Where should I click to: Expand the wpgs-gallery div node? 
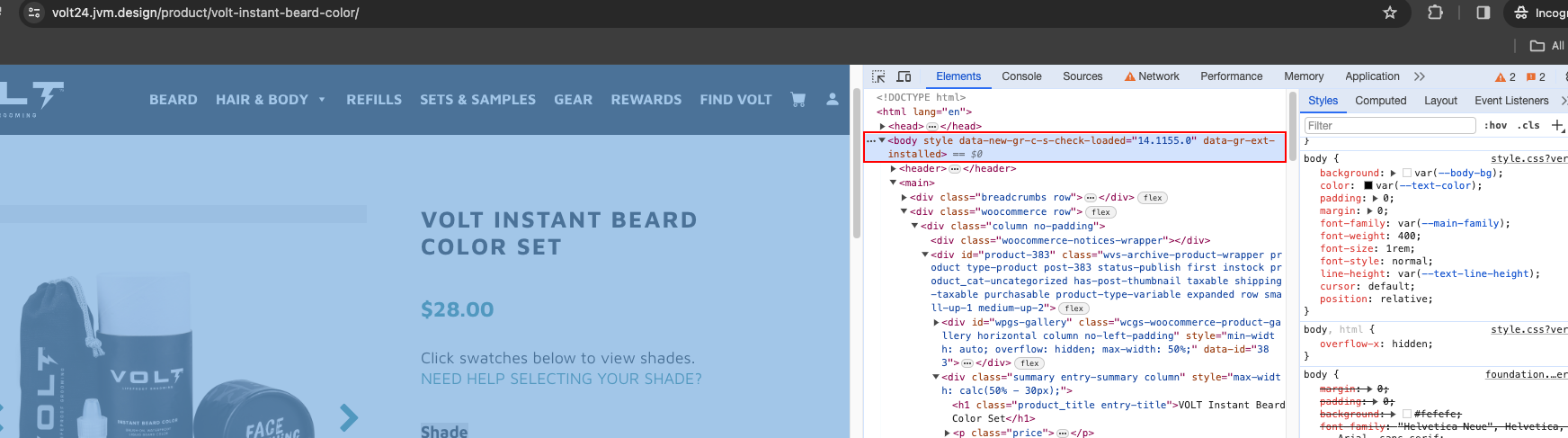click(936, 323)
